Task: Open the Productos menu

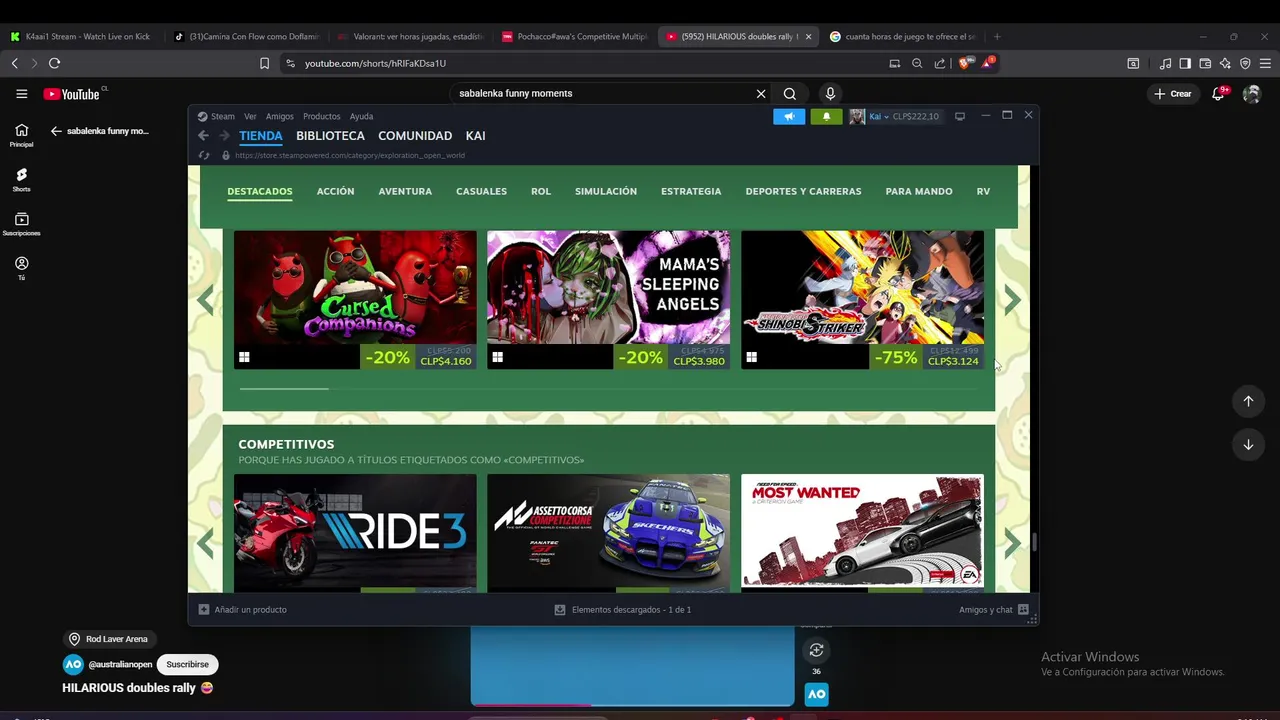Action: (322, 116)
